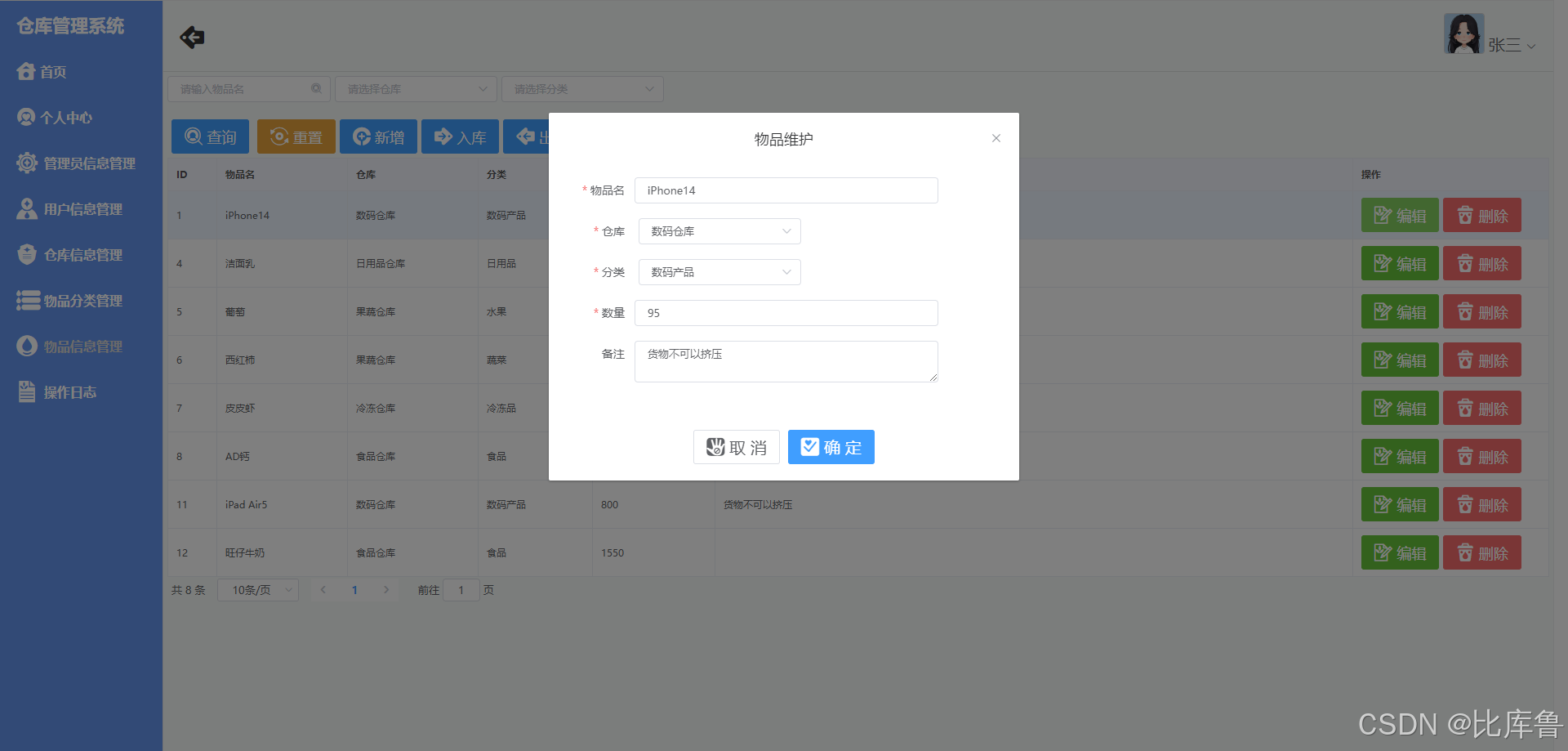This screenshot has width=1568, height=751.
Task: Click the search magnifier in 物品名 field
Action: 317,88
